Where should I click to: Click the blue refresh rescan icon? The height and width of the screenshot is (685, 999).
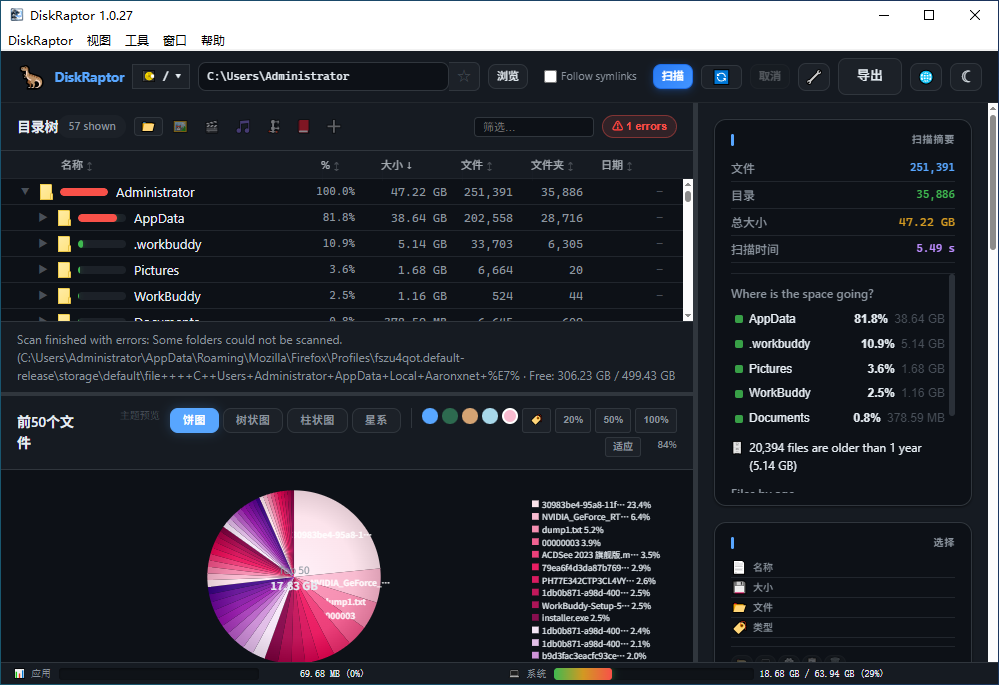(721, 76)
